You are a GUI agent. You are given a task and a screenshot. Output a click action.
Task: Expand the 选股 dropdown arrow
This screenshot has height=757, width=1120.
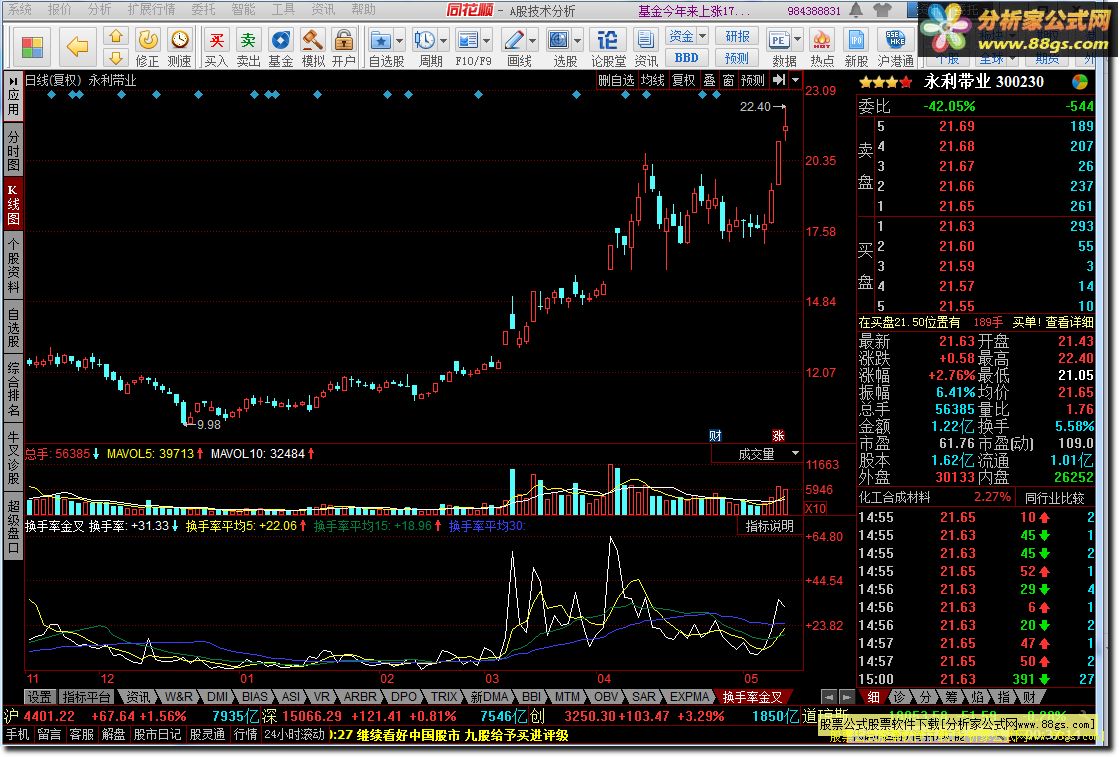point(578,40)
